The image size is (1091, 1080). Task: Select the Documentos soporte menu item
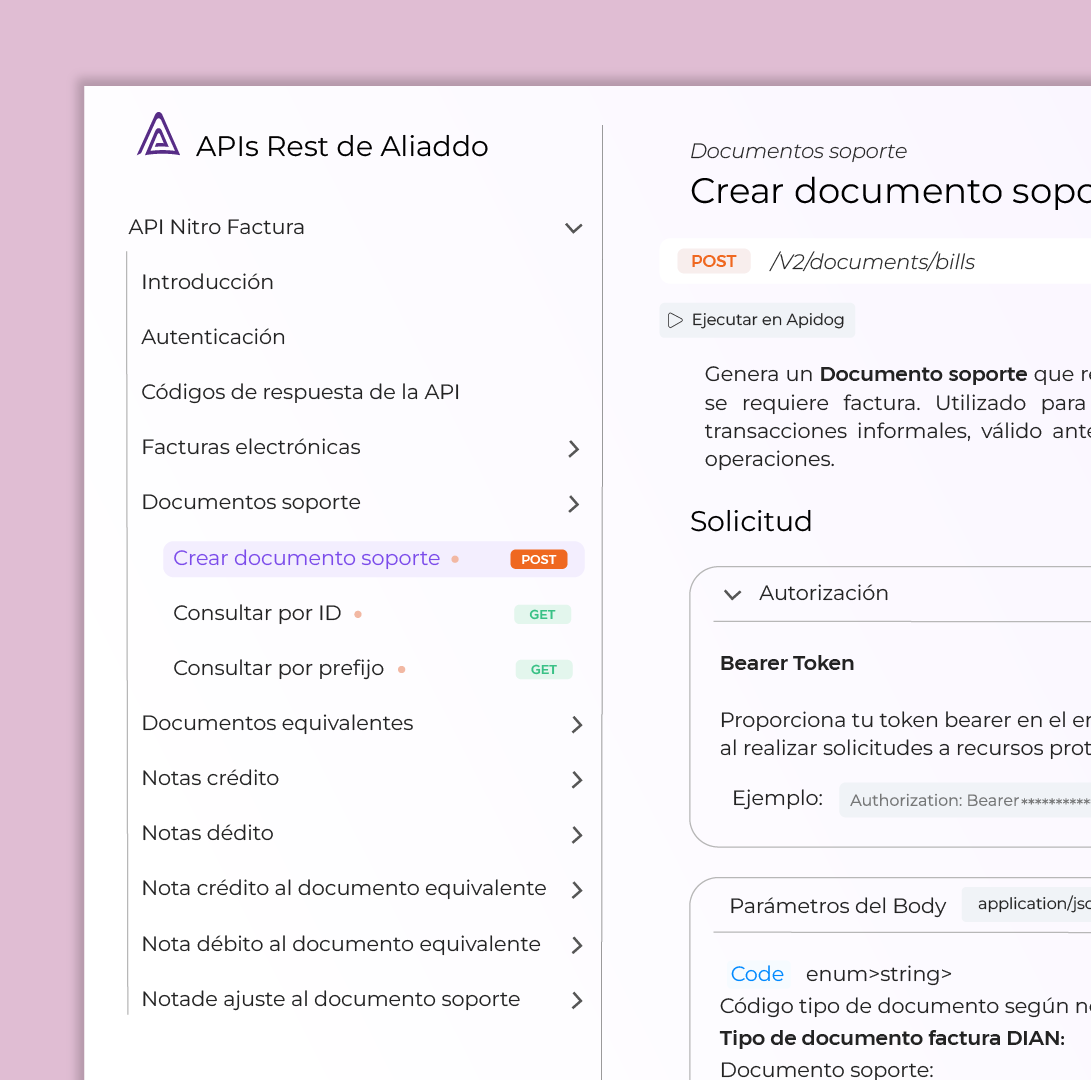[250, 502]
